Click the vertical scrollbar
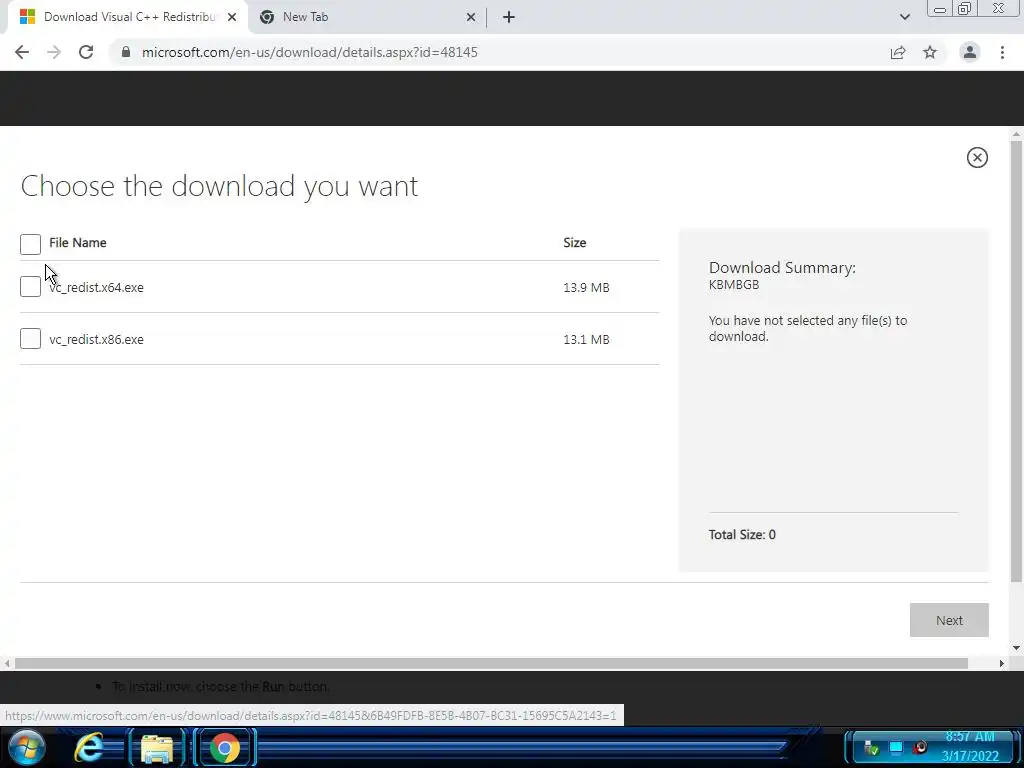 [1016, 359]
